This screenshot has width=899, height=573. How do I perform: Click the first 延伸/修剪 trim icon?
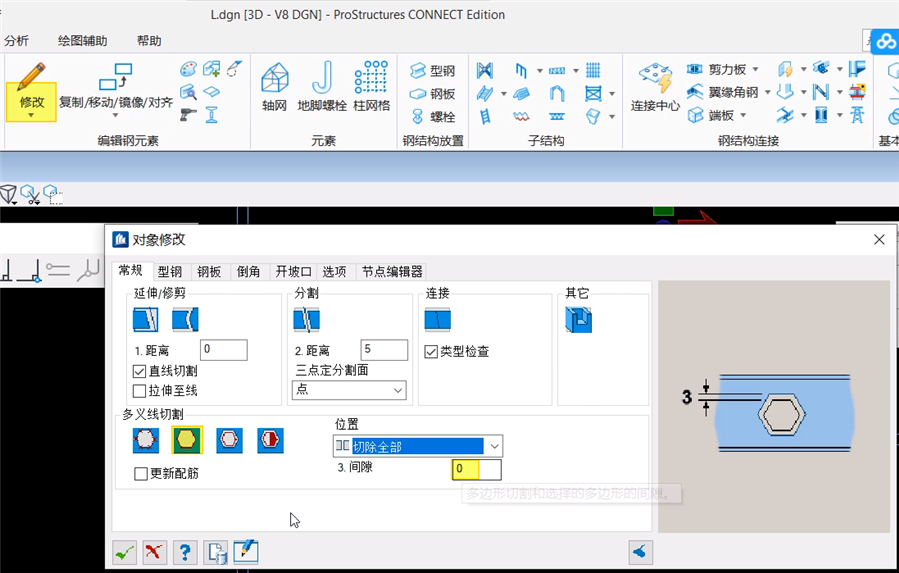click(x=146, y=319)
